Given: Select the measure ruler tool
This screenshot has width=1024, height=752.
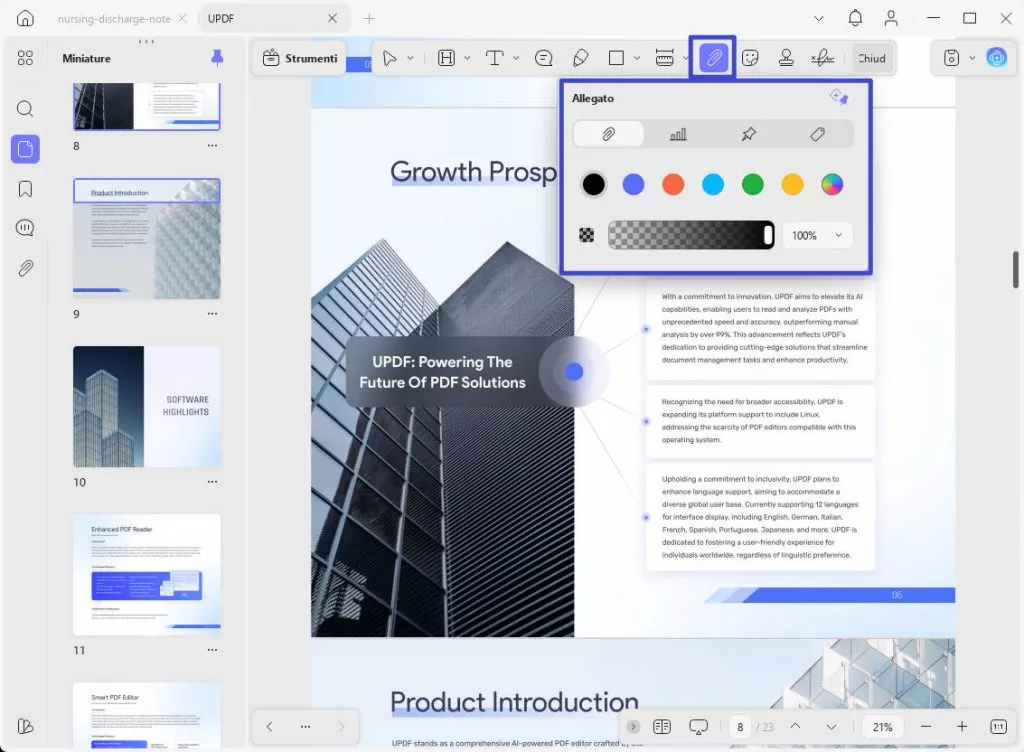Looking at the screenshot, I should 664,58.
